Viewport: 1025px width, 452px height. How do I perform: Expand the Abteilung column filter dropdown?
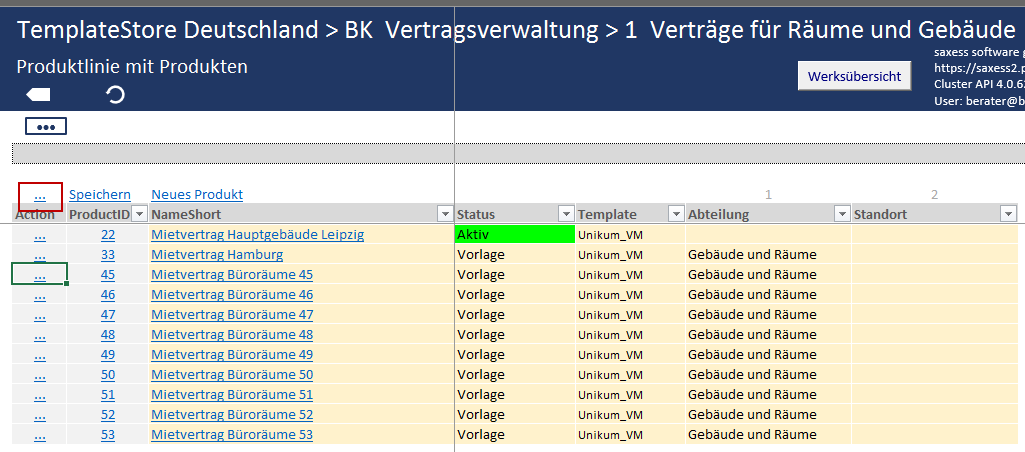click(x=838, y=214)
